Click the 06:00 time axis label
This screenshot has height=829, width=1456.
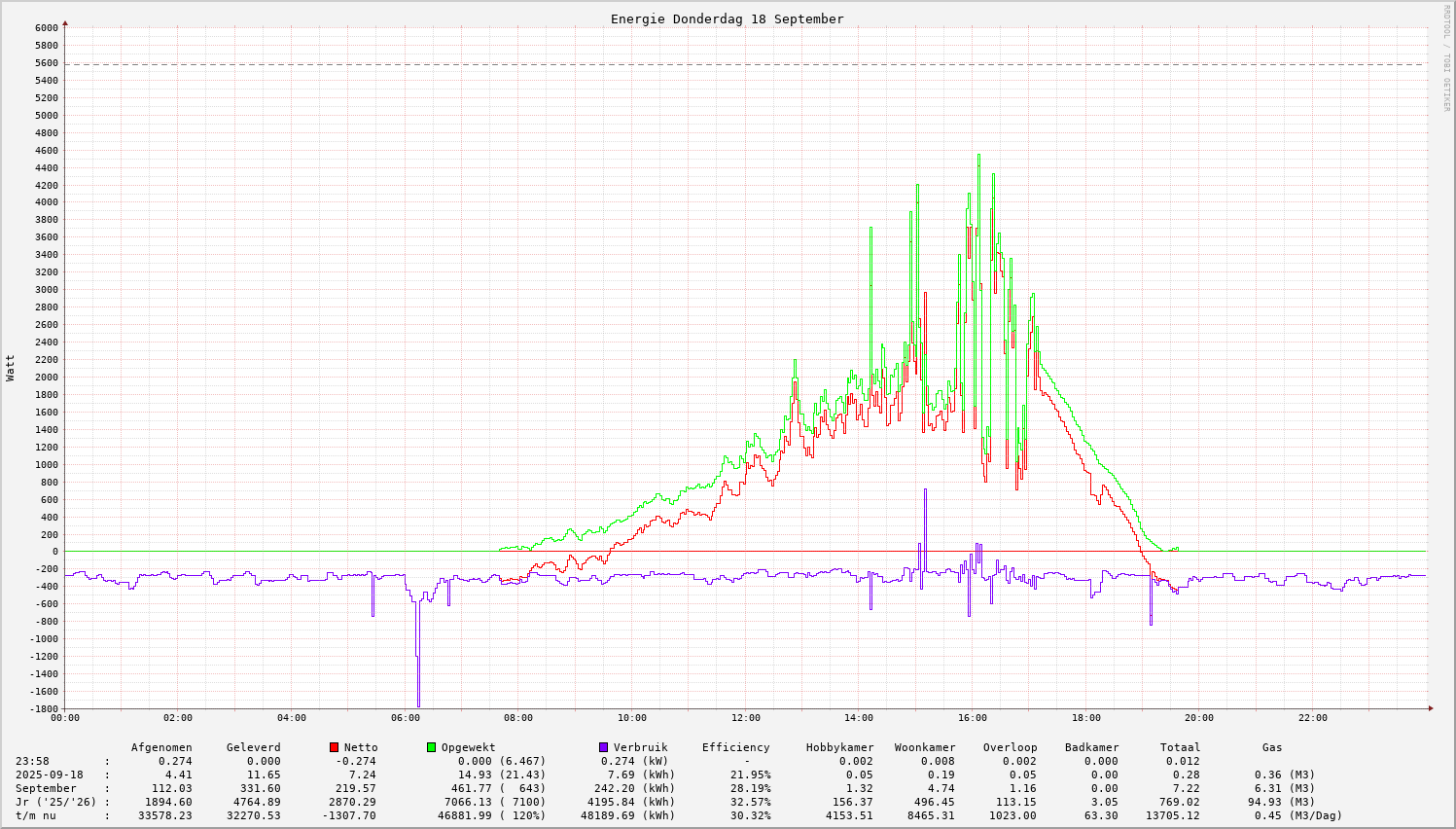405,718
